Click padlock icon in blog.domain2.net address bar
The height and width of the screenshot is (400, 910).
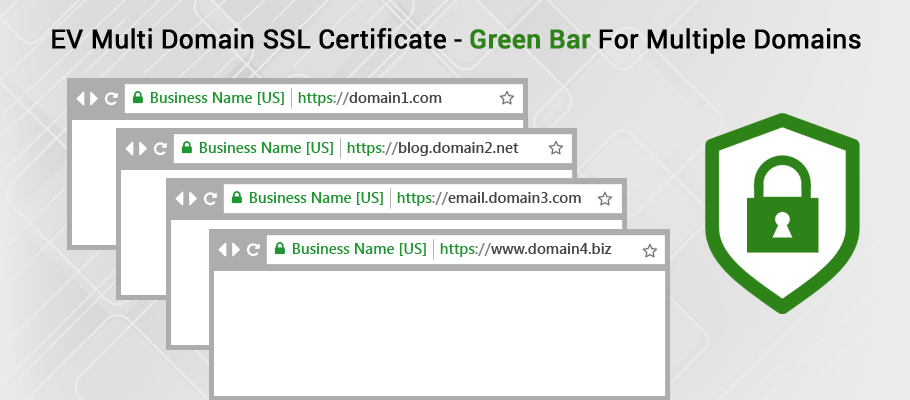pyautogui.click(x=186, y=147)
